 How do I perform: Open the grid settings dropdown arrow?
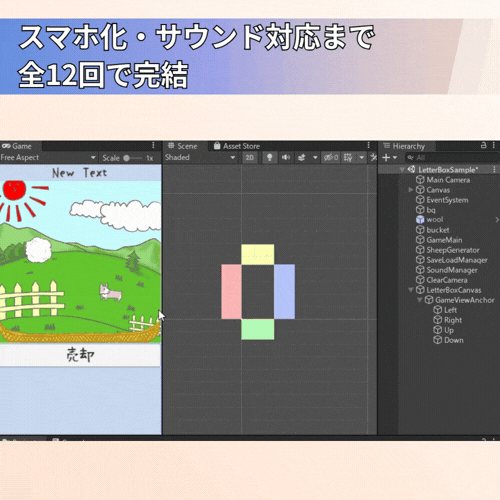362,157
